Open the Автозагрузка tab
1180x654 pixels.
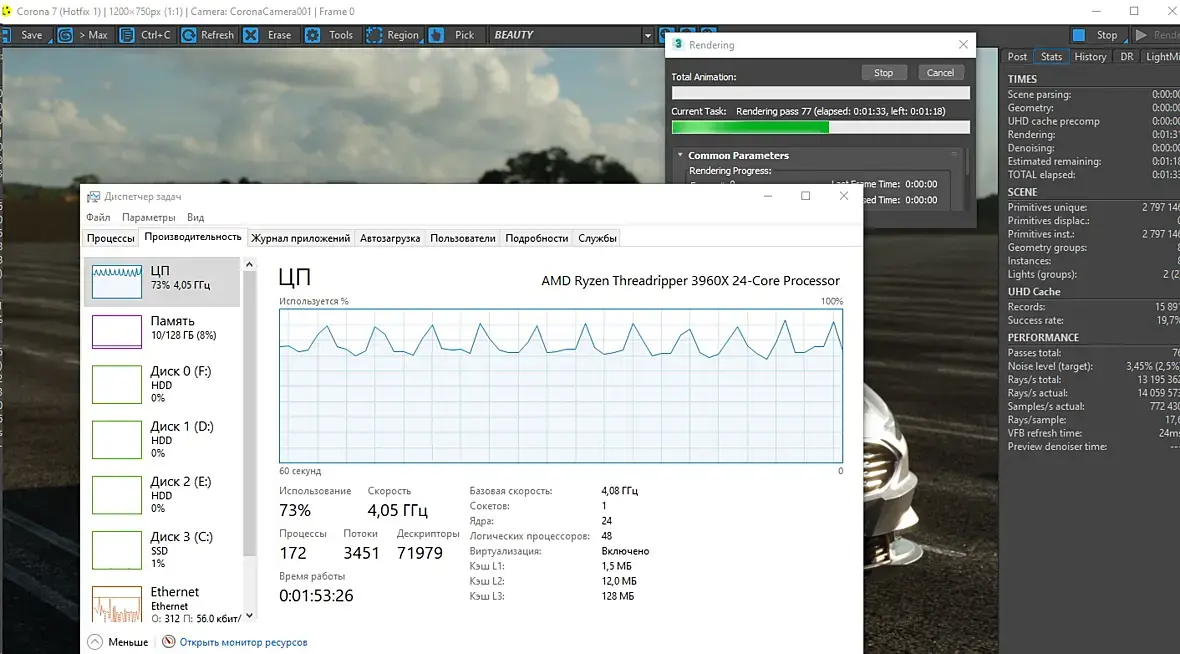(x=390, y=238)
